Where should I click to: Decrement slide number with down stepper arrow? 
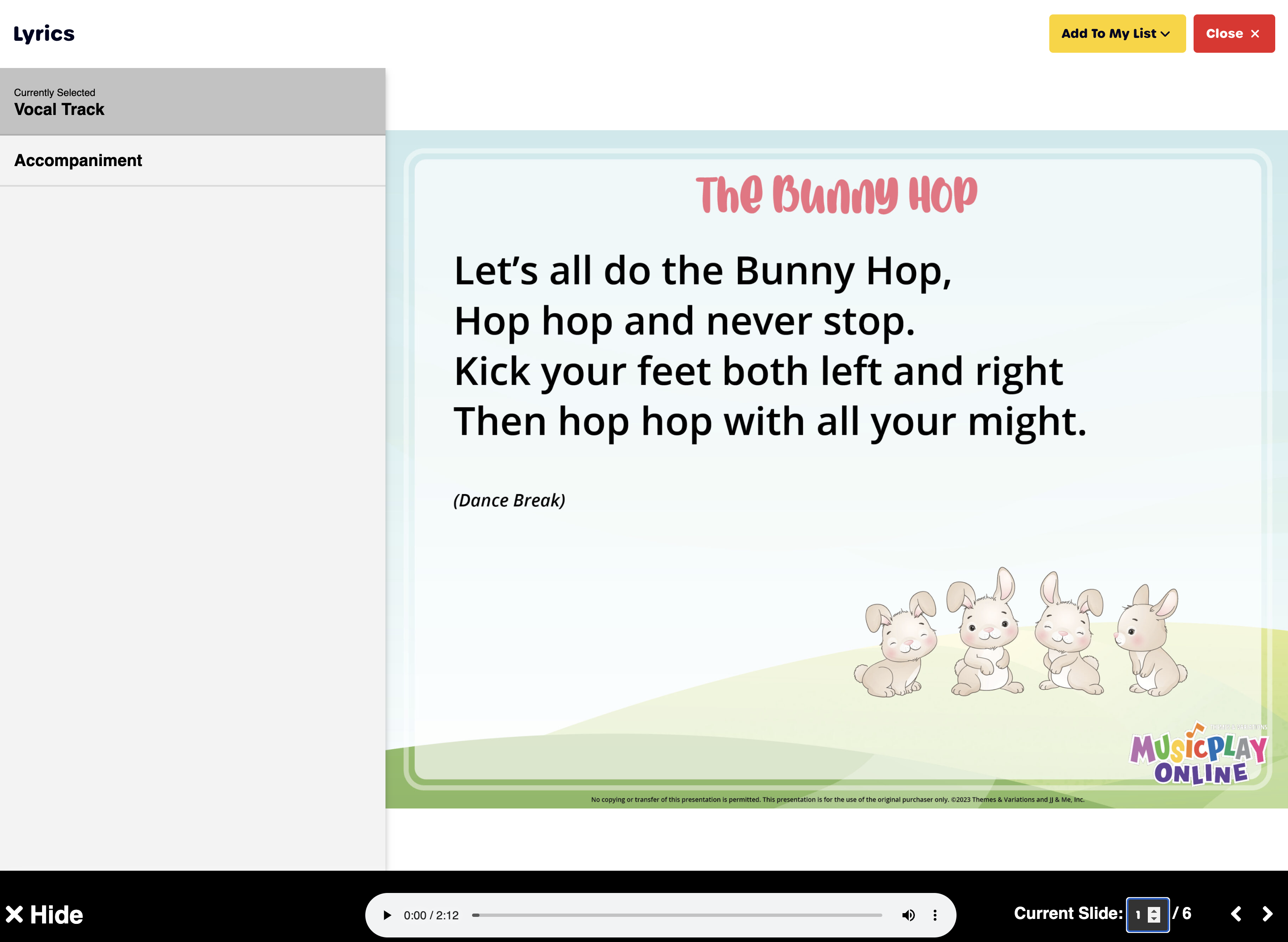pyautogui.click(x=1153, y=919)
